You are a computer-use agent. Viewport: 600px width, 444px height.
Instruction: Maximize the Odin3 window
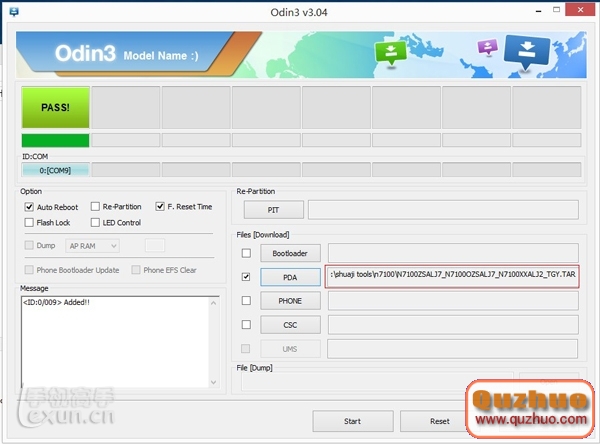(x=557, y=10)
